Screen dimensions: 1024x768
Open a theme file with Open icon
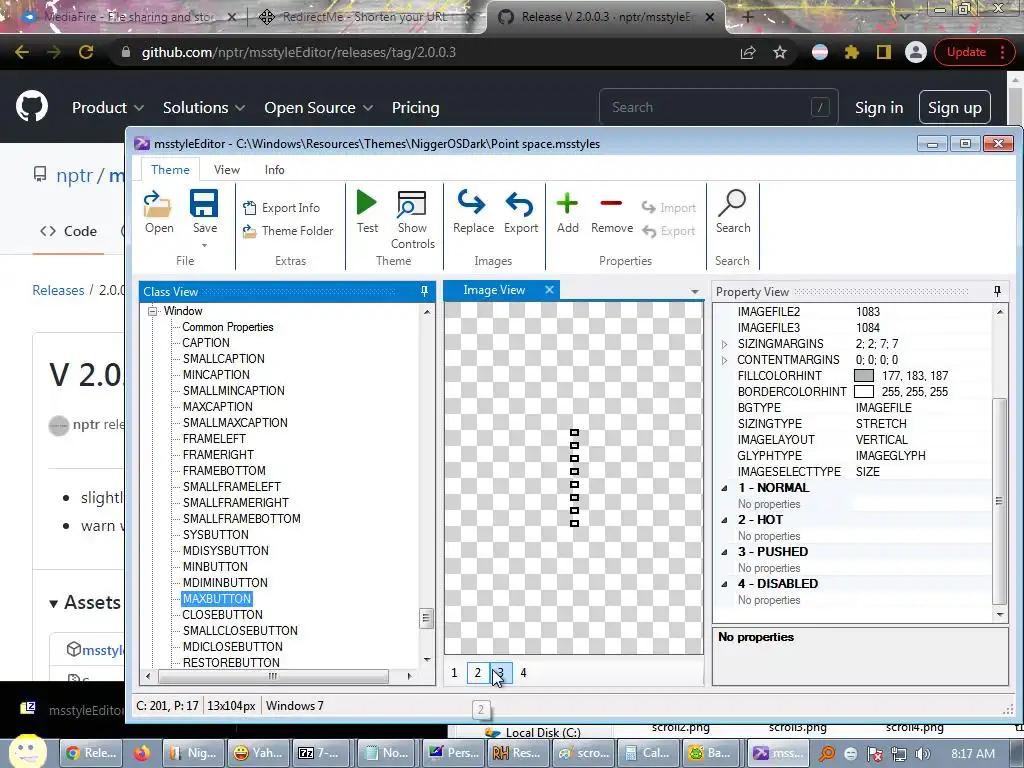point(159,212)
